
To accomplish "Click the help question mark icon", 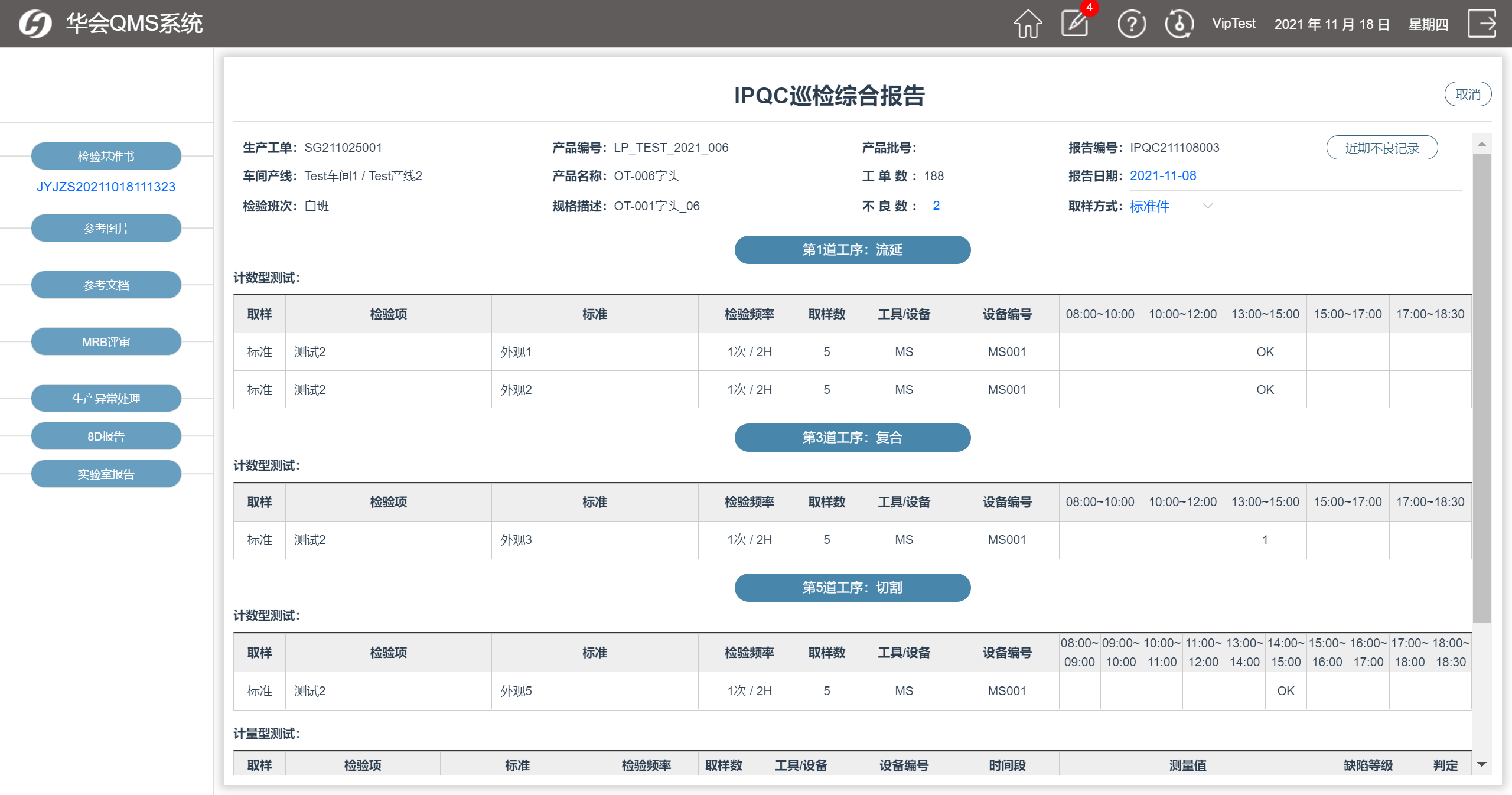I will pos(1131,24).
